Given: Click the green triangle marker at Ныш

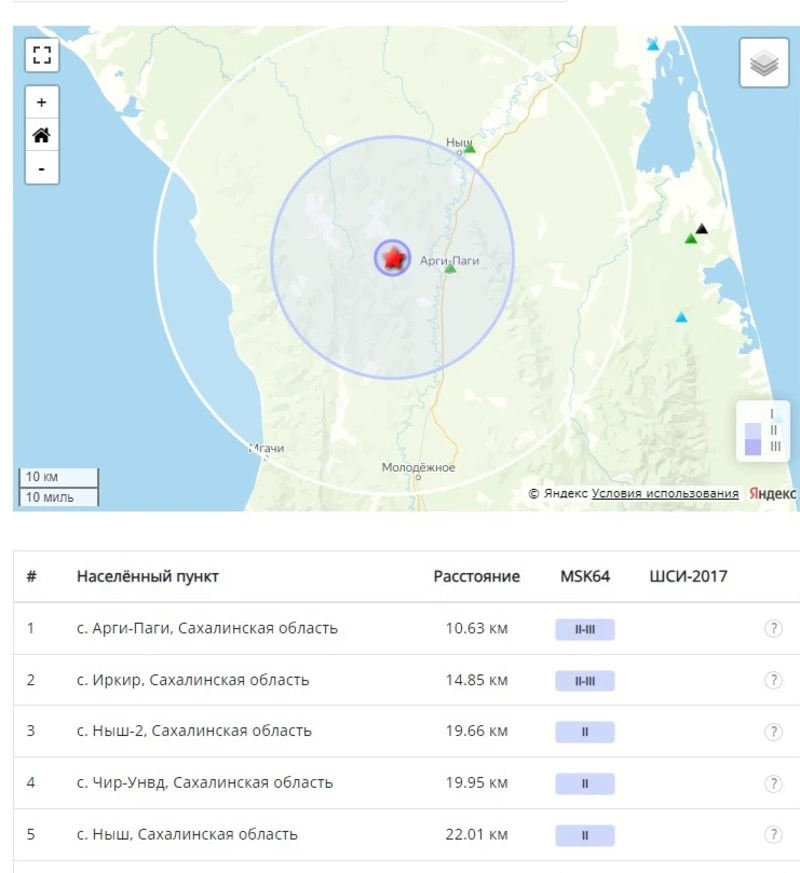Looking at the screenshot, I should tap(470, 149).
